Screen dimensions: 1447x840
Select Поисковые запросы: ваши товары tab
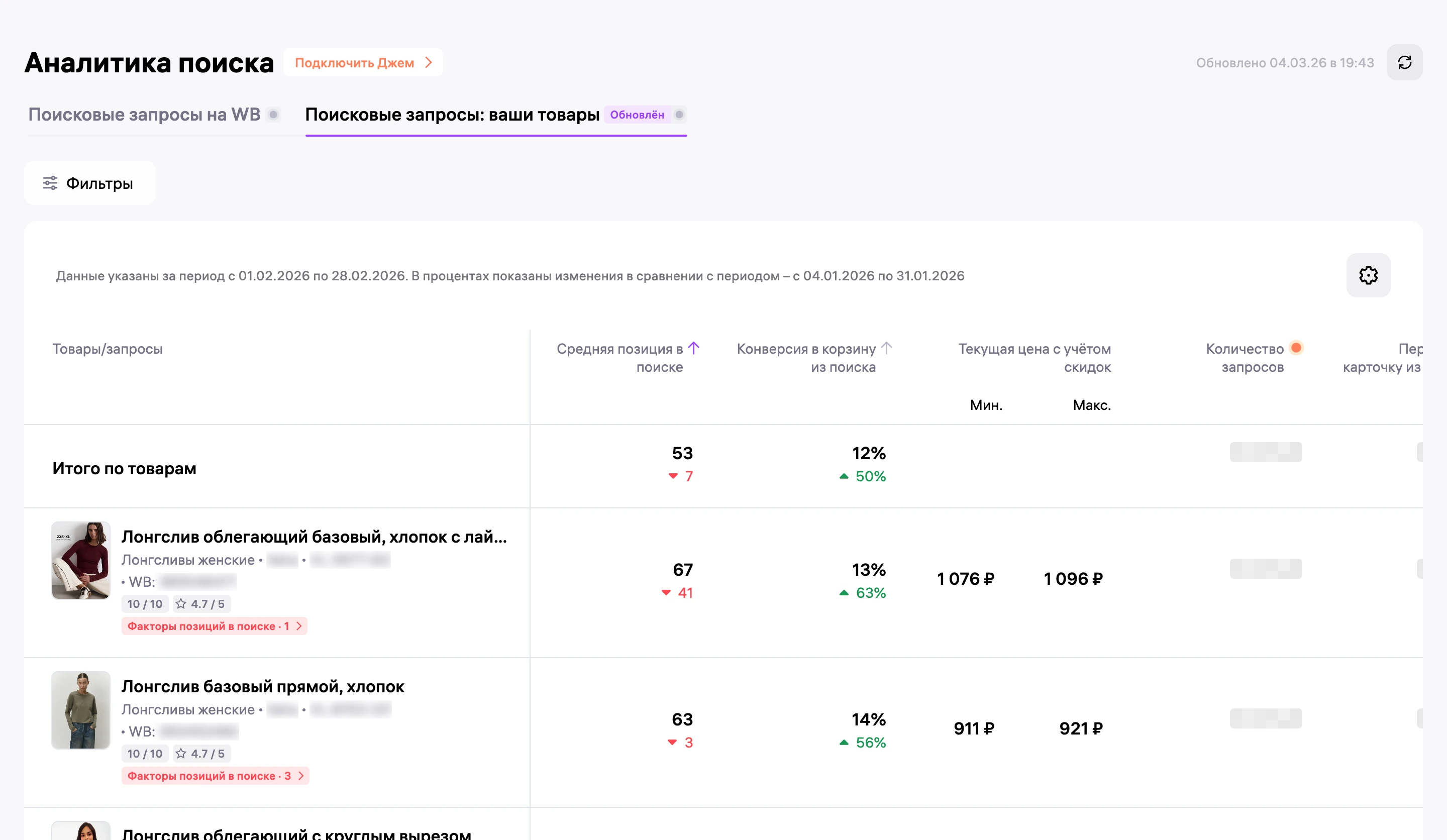(x=452, y=115)
